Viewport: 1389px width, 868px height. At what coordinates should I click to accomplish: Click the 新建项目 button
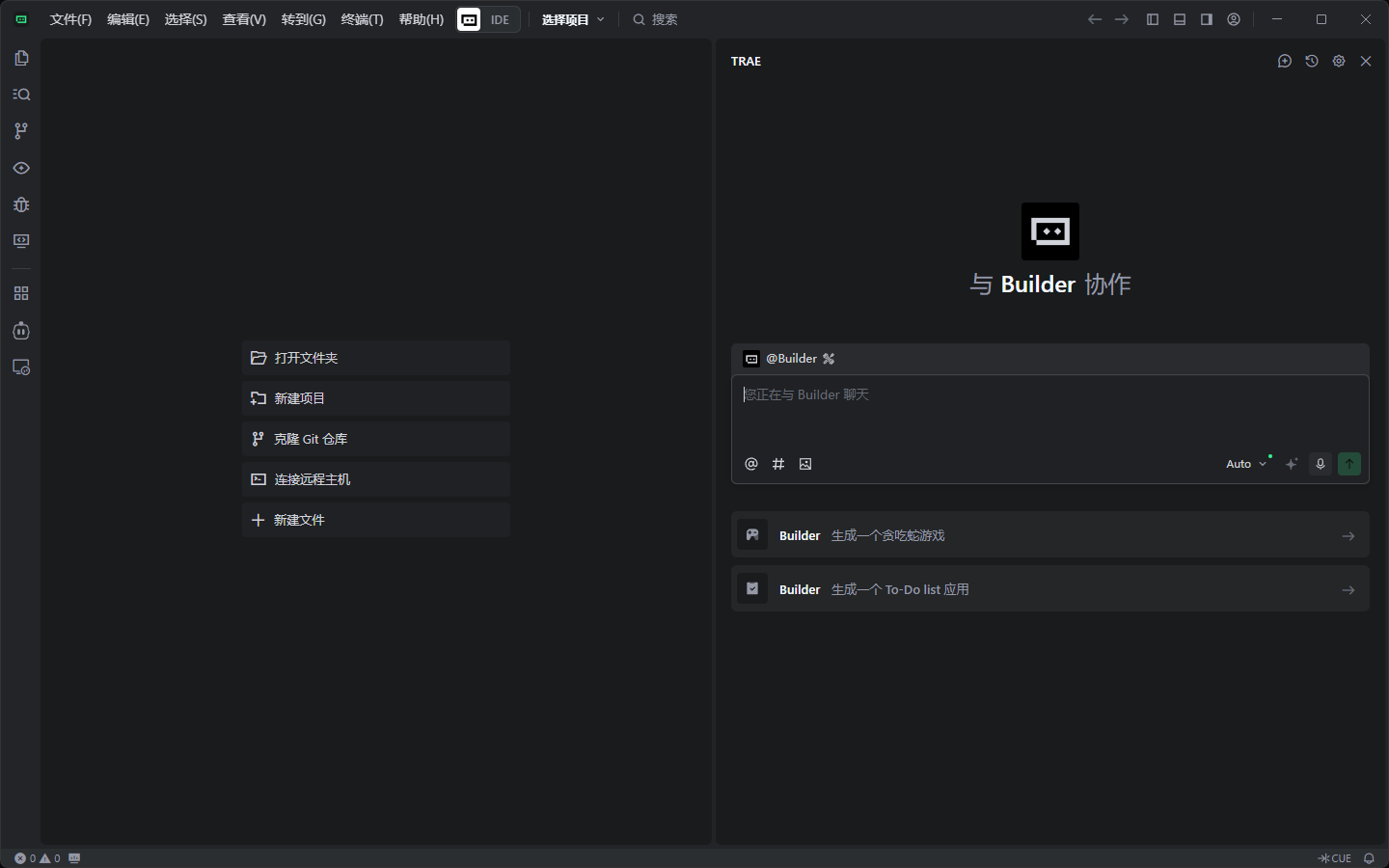(x=376, y=398)
